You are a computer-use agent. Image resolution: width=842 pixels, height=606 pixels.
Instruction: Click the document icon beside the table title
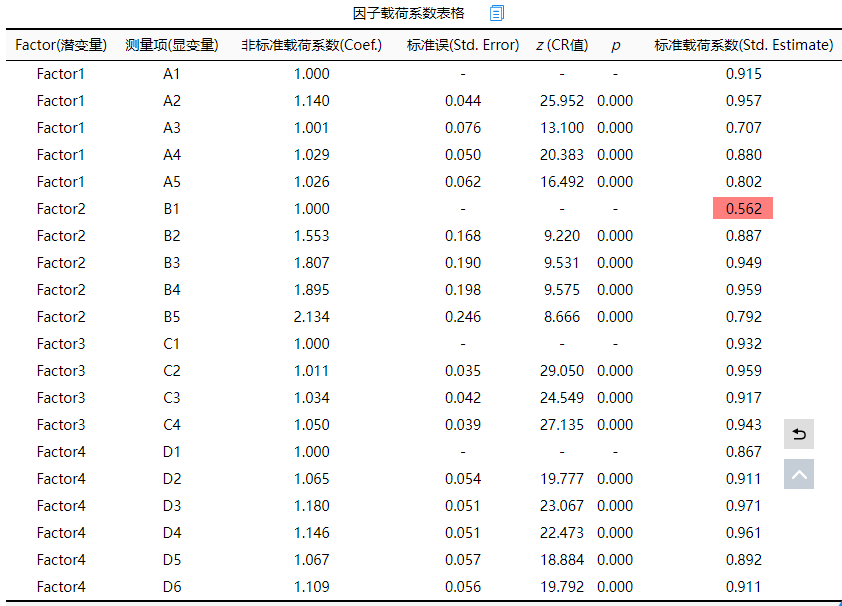tap(497, 13)
